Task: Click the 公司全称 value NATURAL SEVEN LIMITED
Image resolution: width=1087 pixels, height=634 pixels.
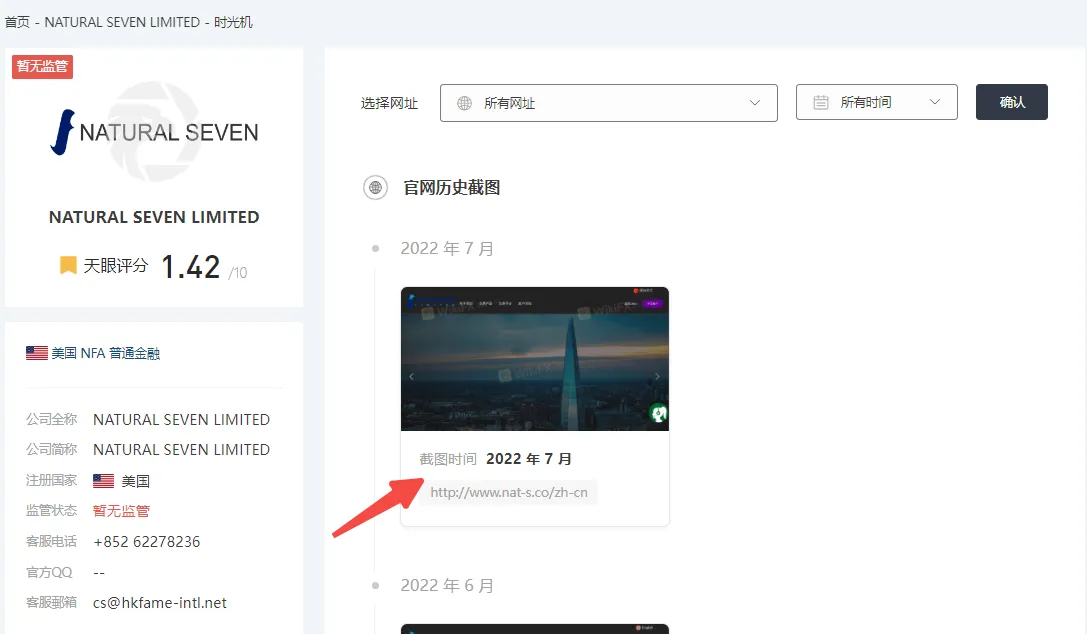Action: pyautogui.click(x=181, y=420)
